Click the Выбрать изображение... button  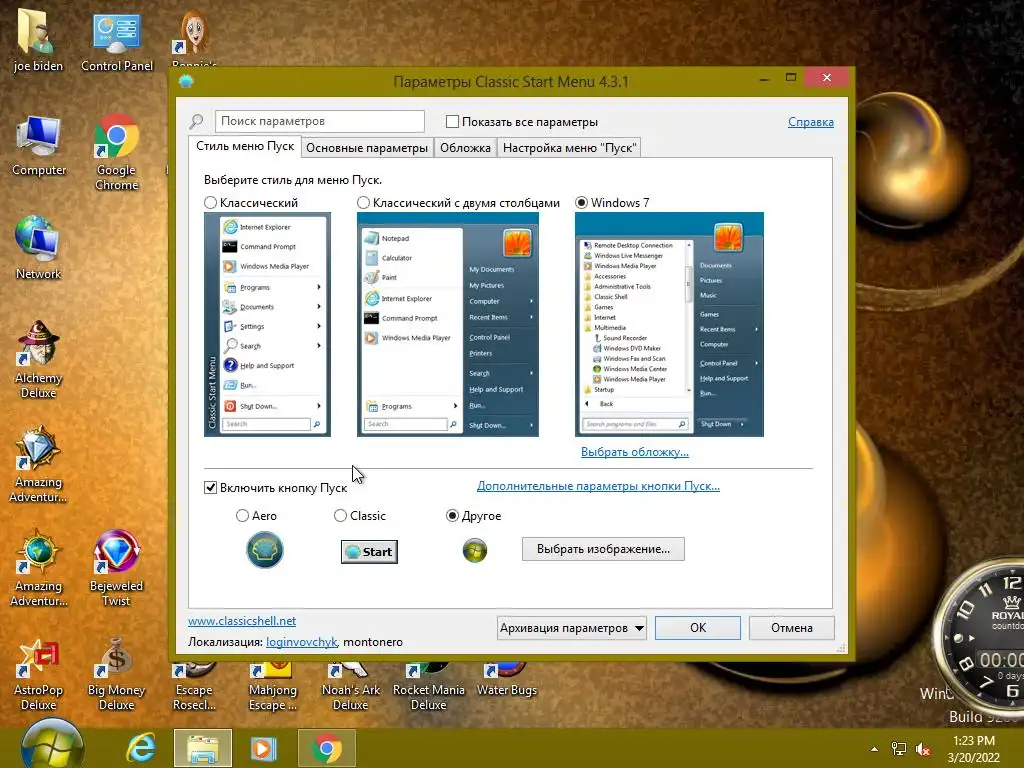point(603,549)
